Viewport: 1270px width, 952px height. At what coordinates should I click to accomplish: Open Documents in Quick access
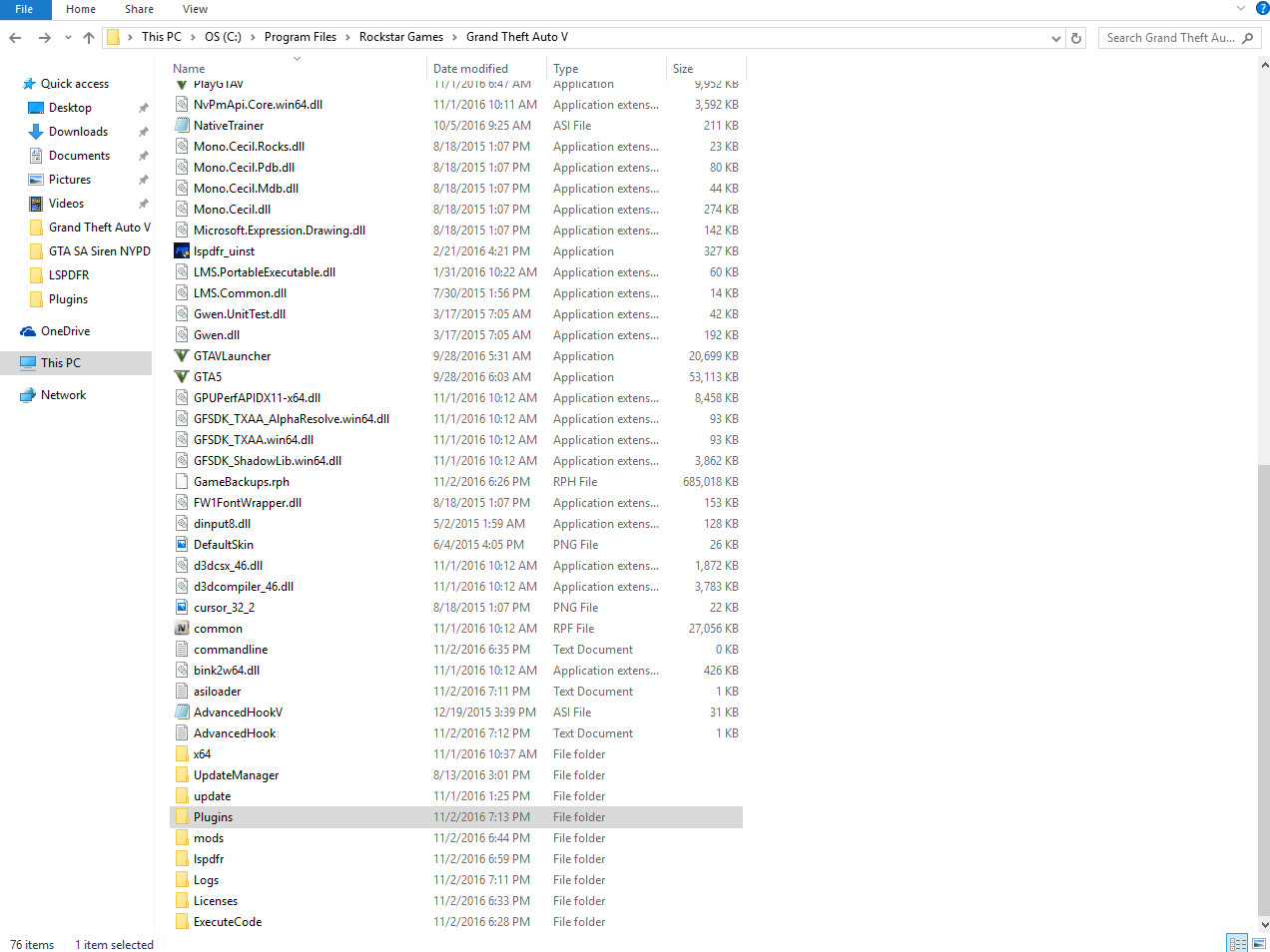(79, 156)
